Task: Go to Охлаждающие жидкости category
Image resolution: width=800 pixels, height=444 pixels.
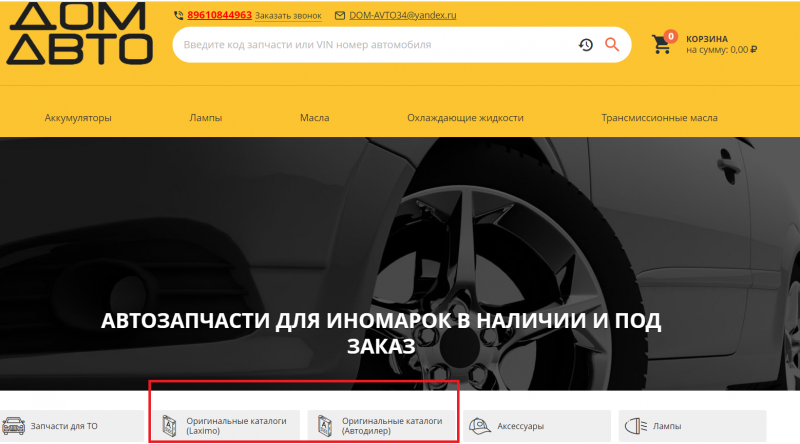Action: point(465,118)
